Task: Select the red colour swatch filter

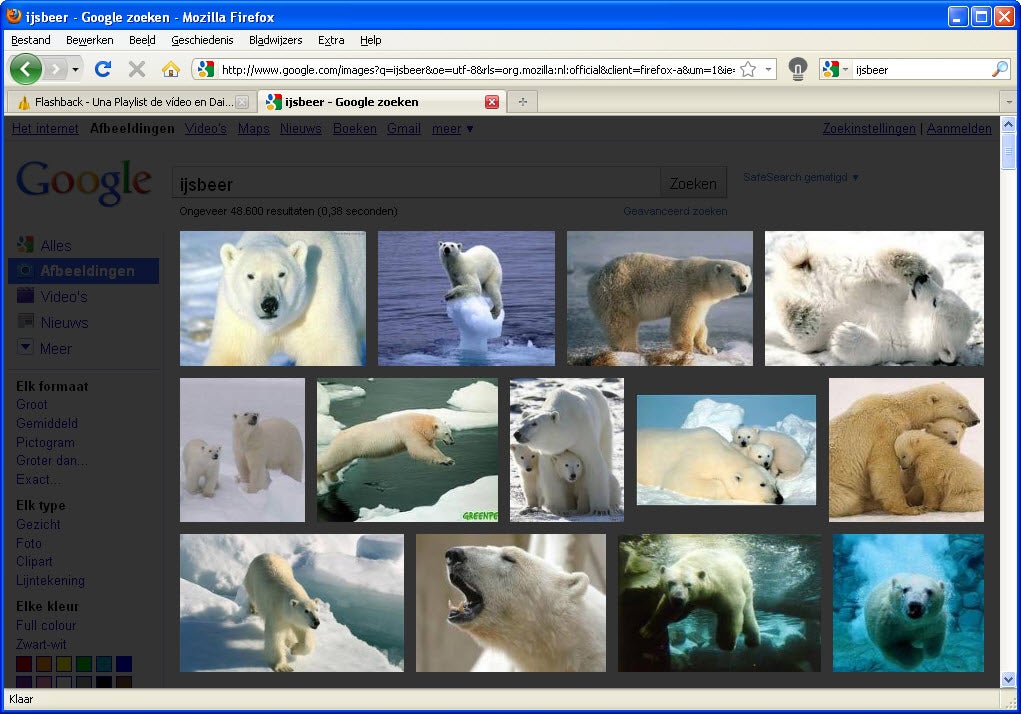Action: point(24,663)
